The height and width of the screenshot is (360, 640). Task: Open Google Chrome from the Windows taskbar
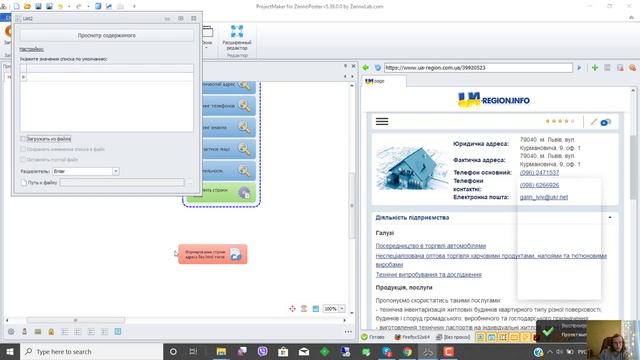point(407,351)
